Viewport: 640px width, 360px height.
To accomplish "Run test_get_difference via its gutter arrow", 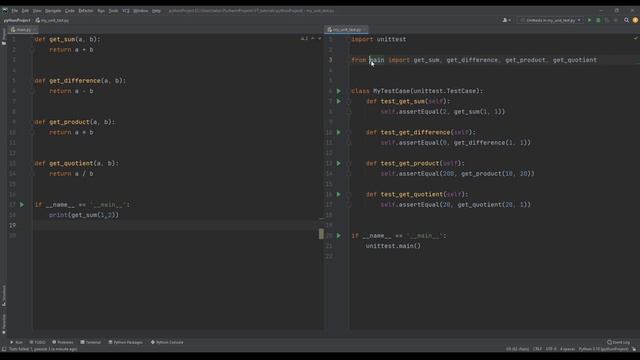I will tap(339, 132).
